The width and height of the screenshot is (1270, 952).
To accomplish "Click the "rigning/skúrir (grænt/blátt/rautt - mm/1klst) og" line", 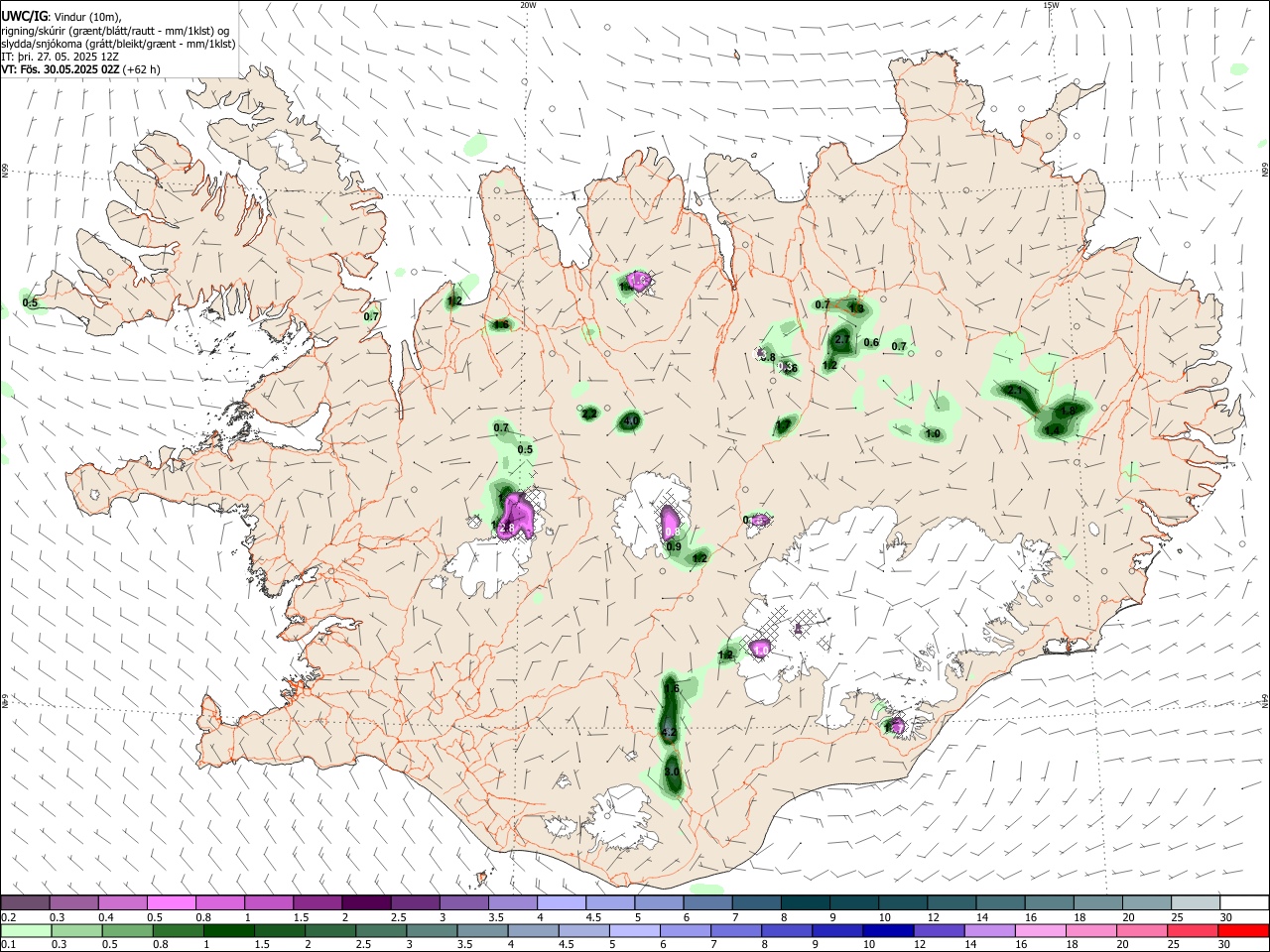I will (x=115, y=31).
